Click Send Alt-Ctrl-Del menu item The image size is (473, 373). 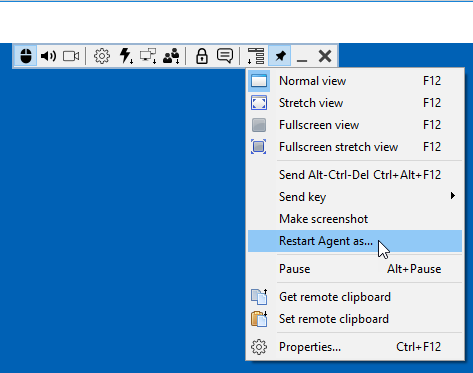(355, 175)
